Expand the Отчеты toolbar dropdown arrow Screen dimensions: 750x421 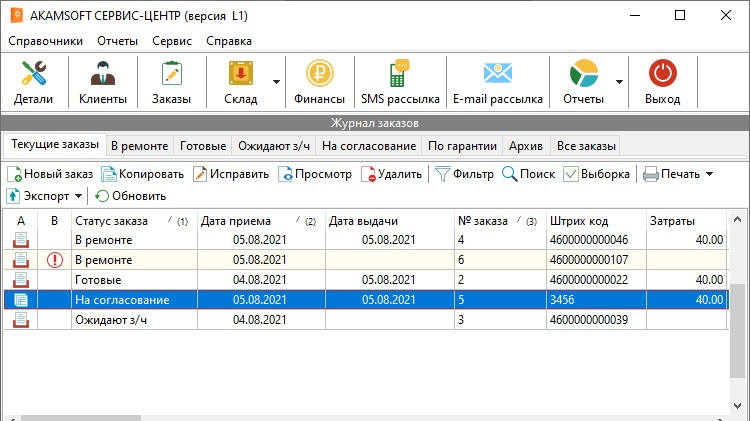[619, 82]
